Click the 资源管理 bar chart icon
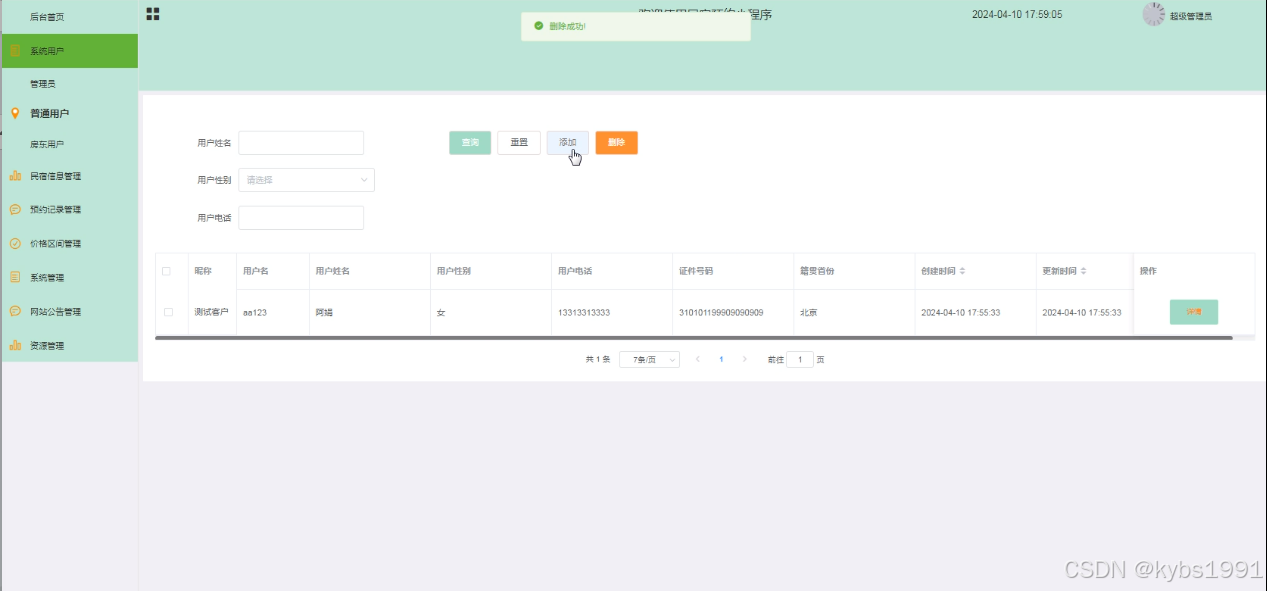The image size is (1267, 591). point(15,345)
